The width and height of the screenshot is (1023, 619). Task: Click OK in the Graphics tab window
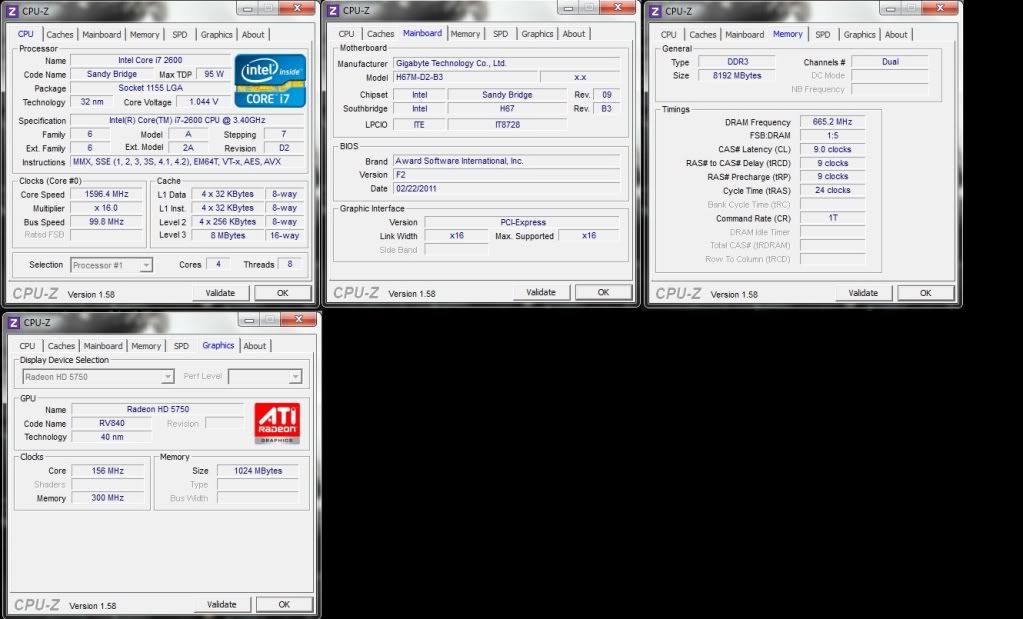coord(284,605)
